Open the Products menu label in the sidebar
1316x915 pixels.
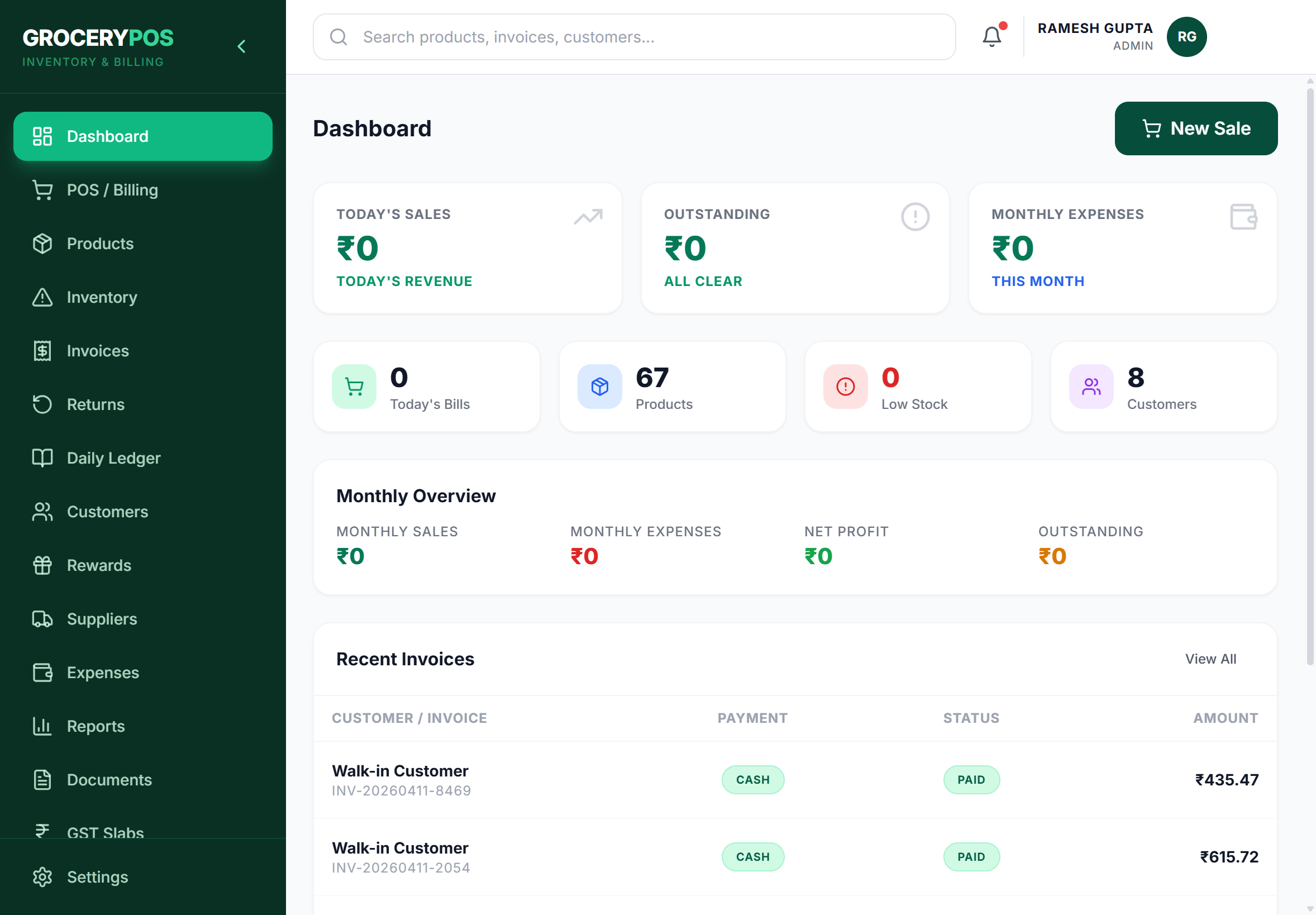coord(101,244)
